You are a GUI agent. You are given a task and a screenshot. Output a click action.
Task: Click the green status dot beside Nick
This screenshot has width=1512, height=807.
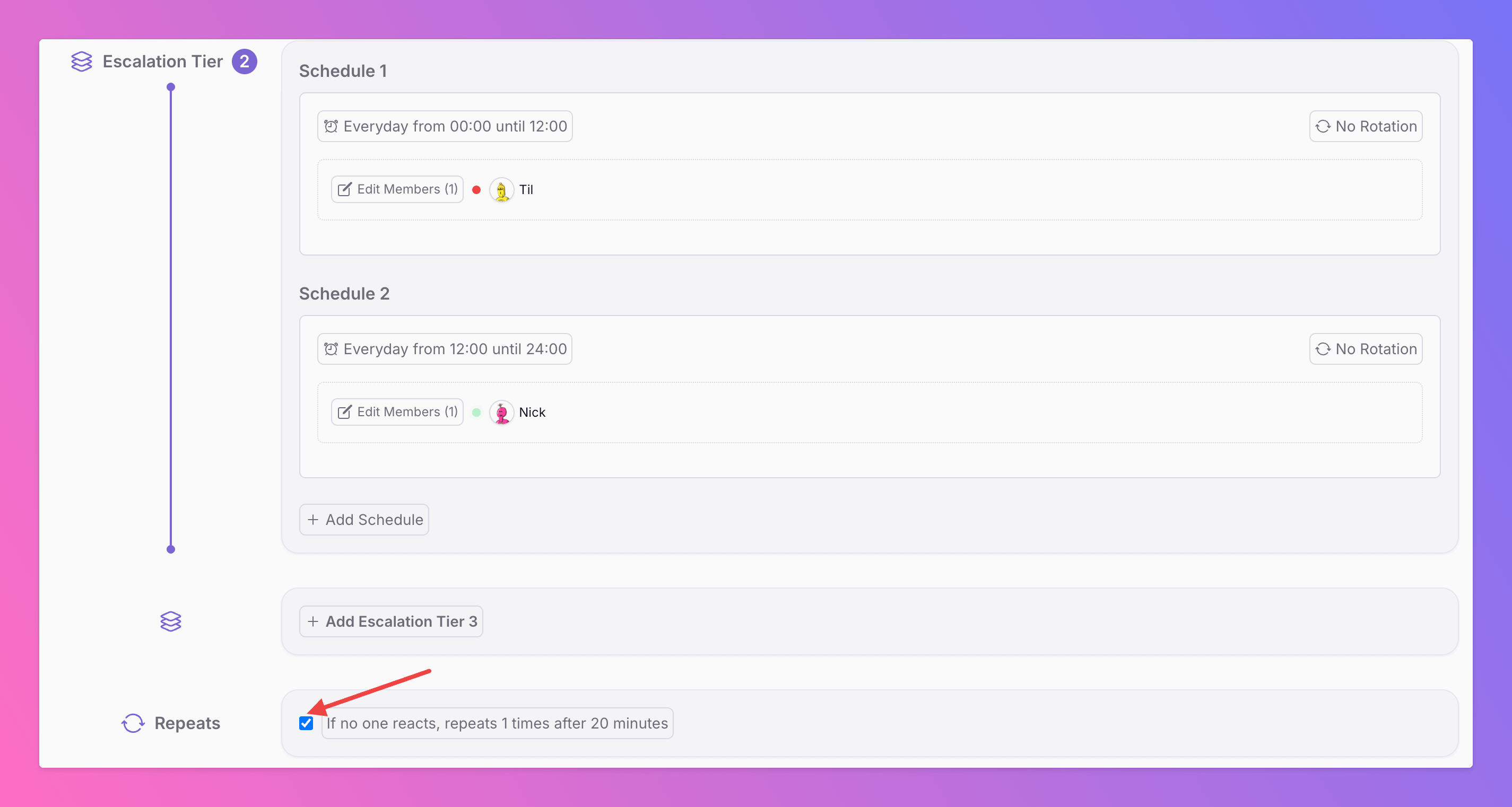point(476,413)
